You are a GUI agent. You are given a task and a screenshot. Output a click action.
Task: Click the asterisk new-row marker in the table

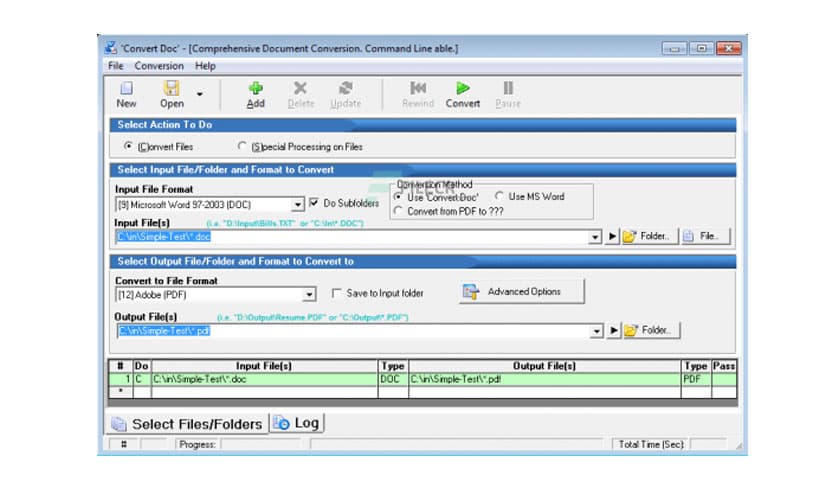121,391
